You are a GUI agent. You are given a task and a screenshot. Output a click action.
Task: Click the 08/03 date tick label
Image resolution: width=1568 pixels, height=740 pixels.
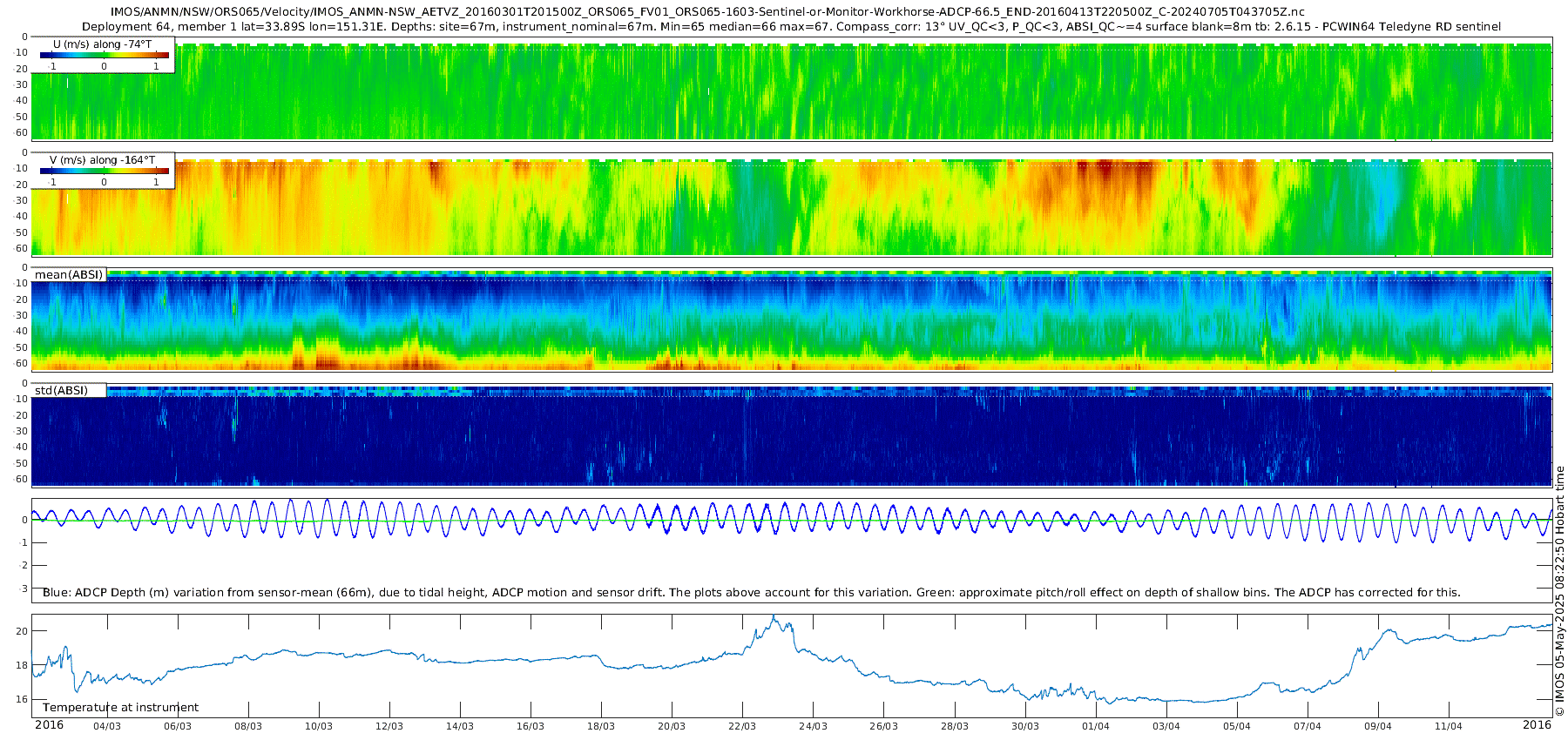[248, 726]
